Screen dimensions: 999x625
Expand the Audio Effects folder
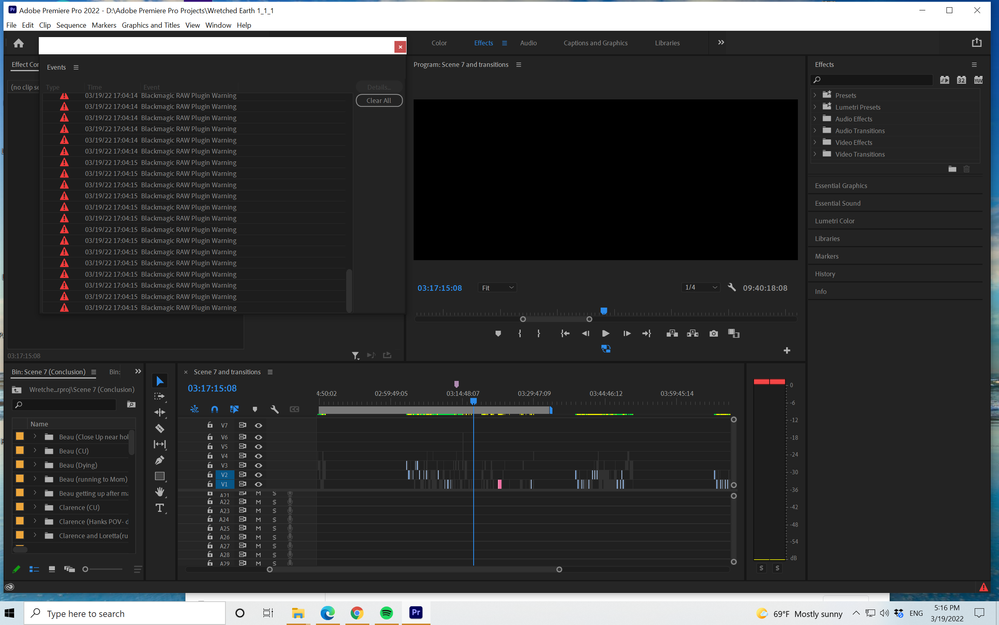[815, 119]
